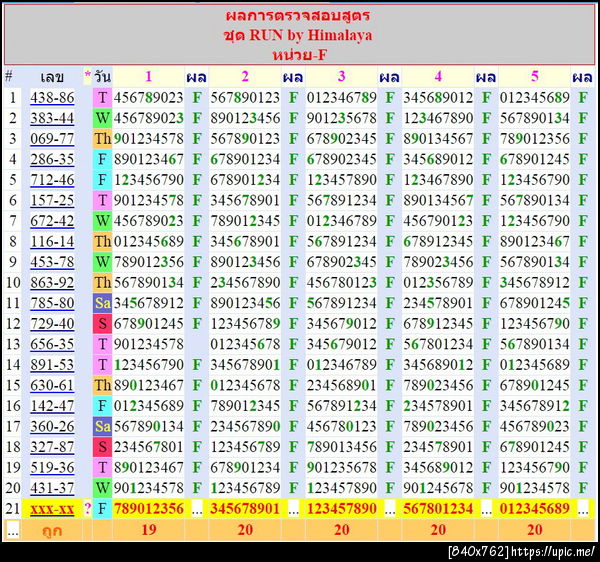Open the 863-92 number link
The image size is (600, 562).
[52, 283]
